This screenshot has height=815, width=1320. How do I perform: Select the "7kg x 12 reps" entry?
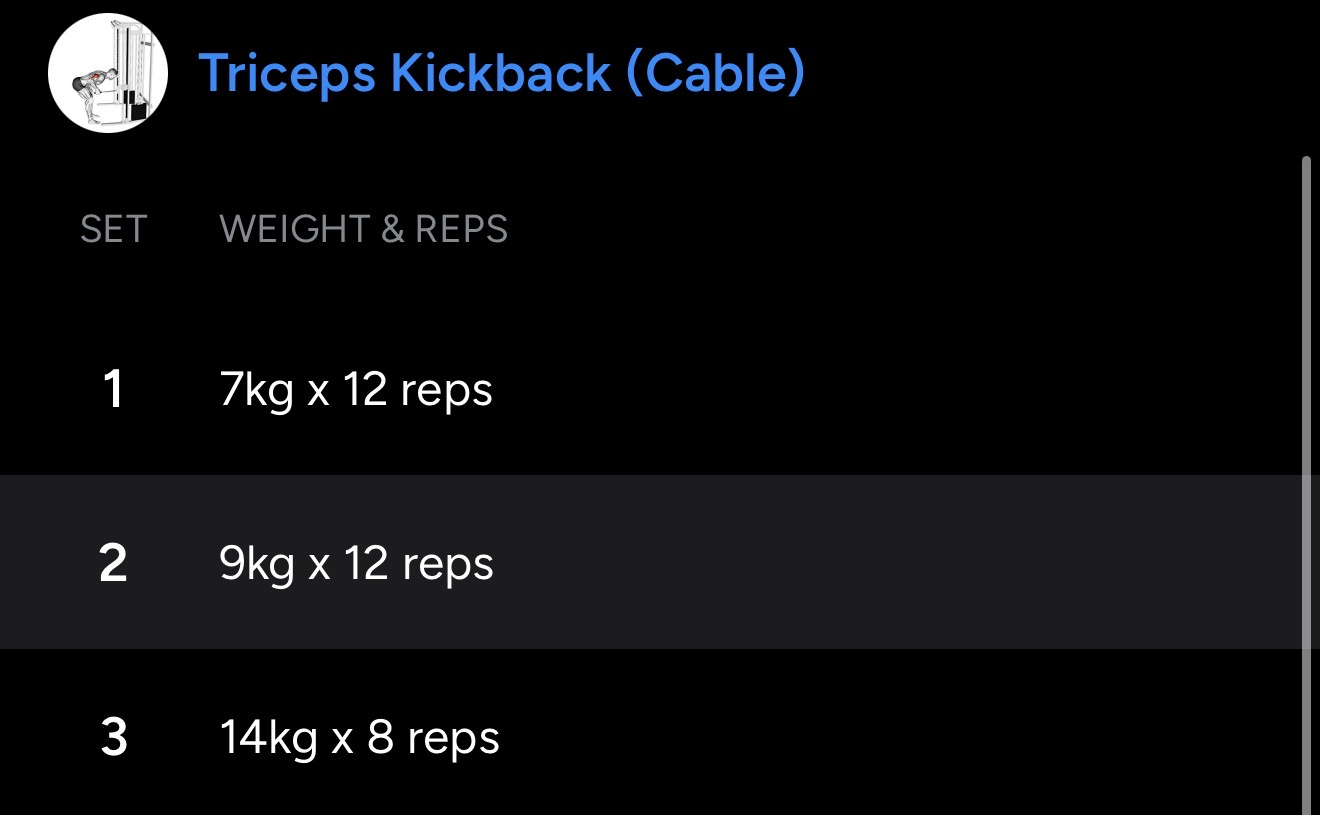point(356,390)
